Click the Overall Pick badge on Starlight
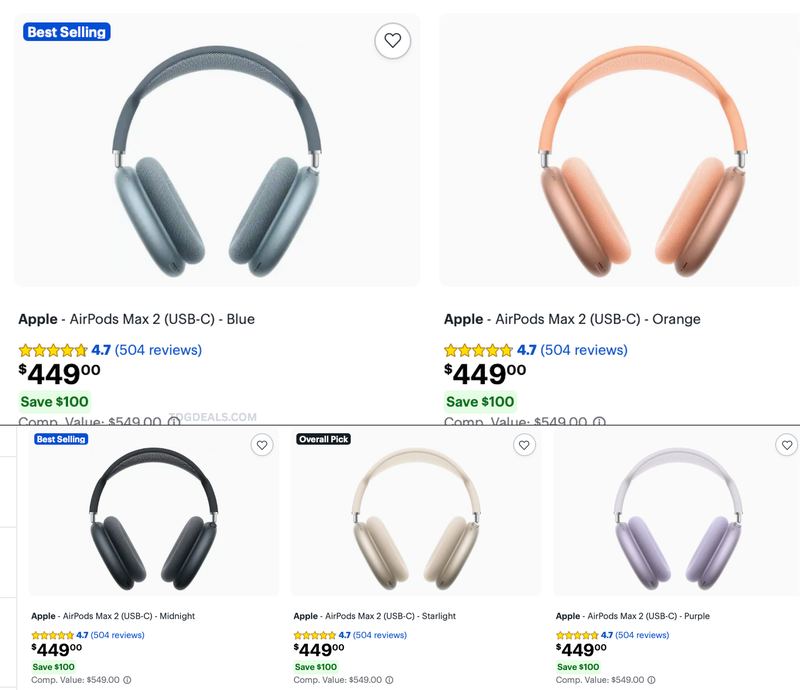This screenshot has width=800, height=690. 323,439
